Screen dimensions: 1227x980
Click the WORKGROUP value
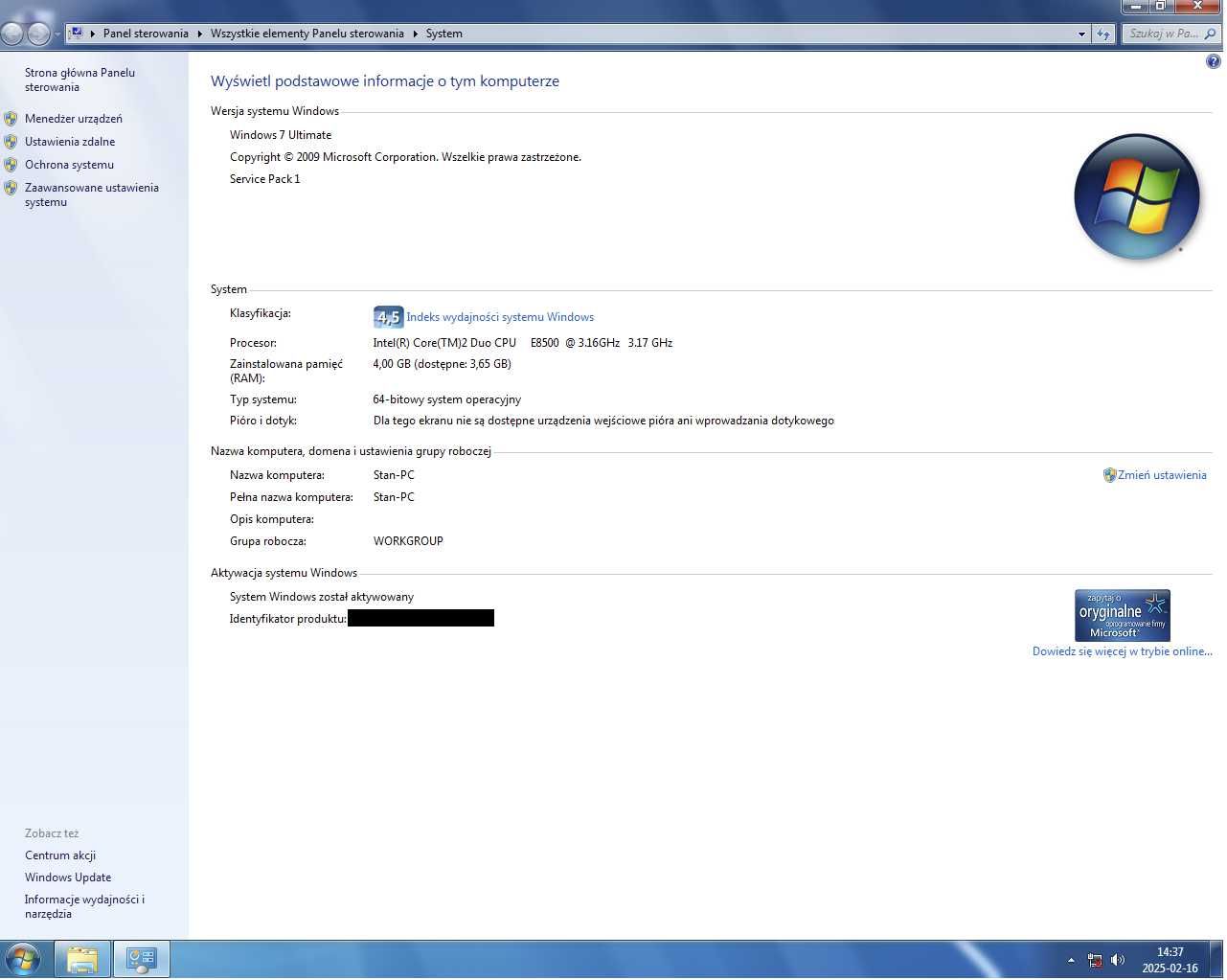(x=408, y=541)
